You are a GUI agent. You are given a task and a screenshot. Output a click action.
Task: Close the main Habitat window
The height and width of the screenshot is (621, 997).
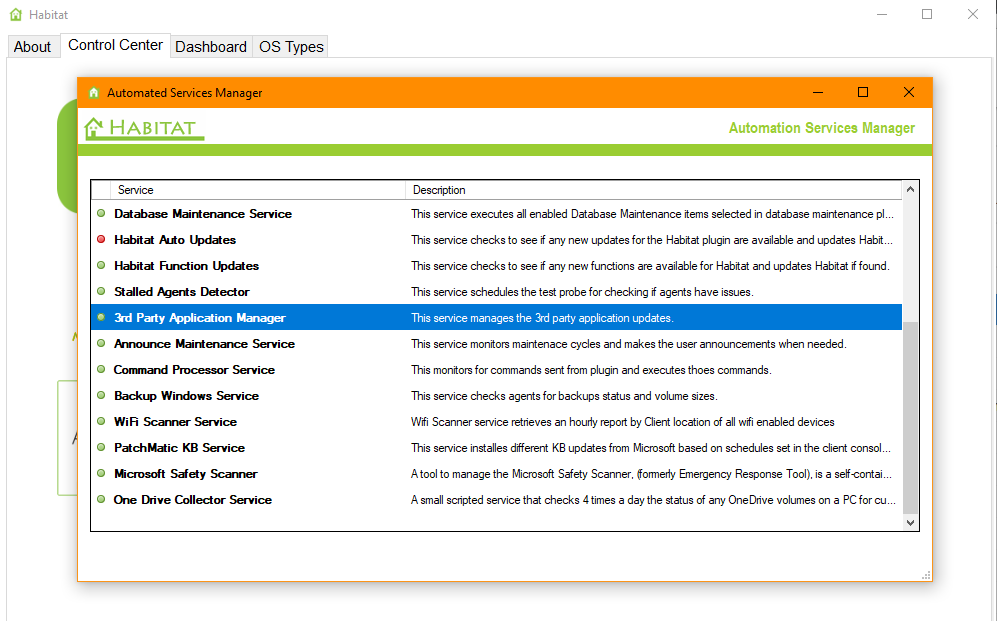tap(972, 15)
